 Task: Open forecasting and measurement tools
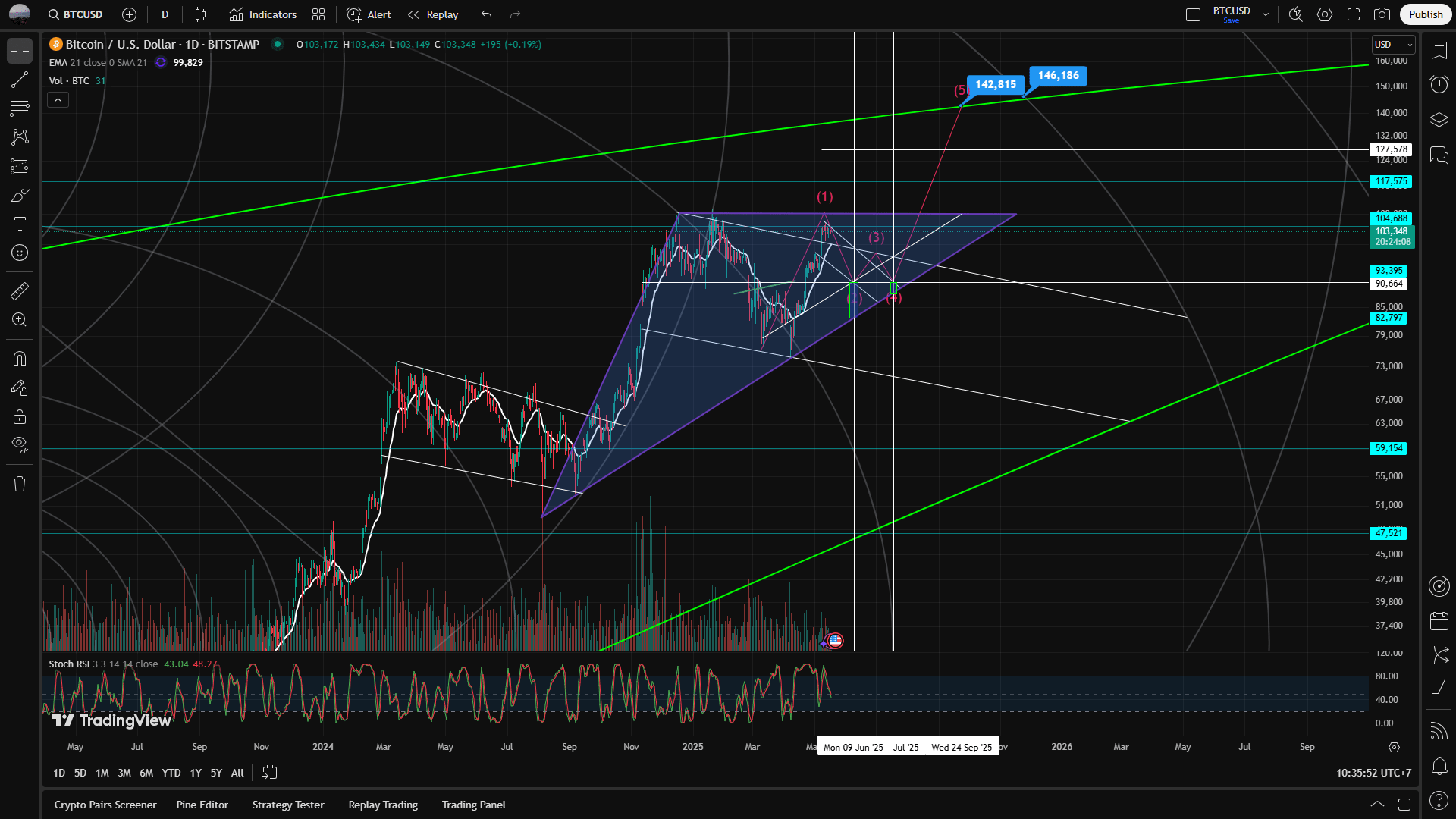coord(20,166)
